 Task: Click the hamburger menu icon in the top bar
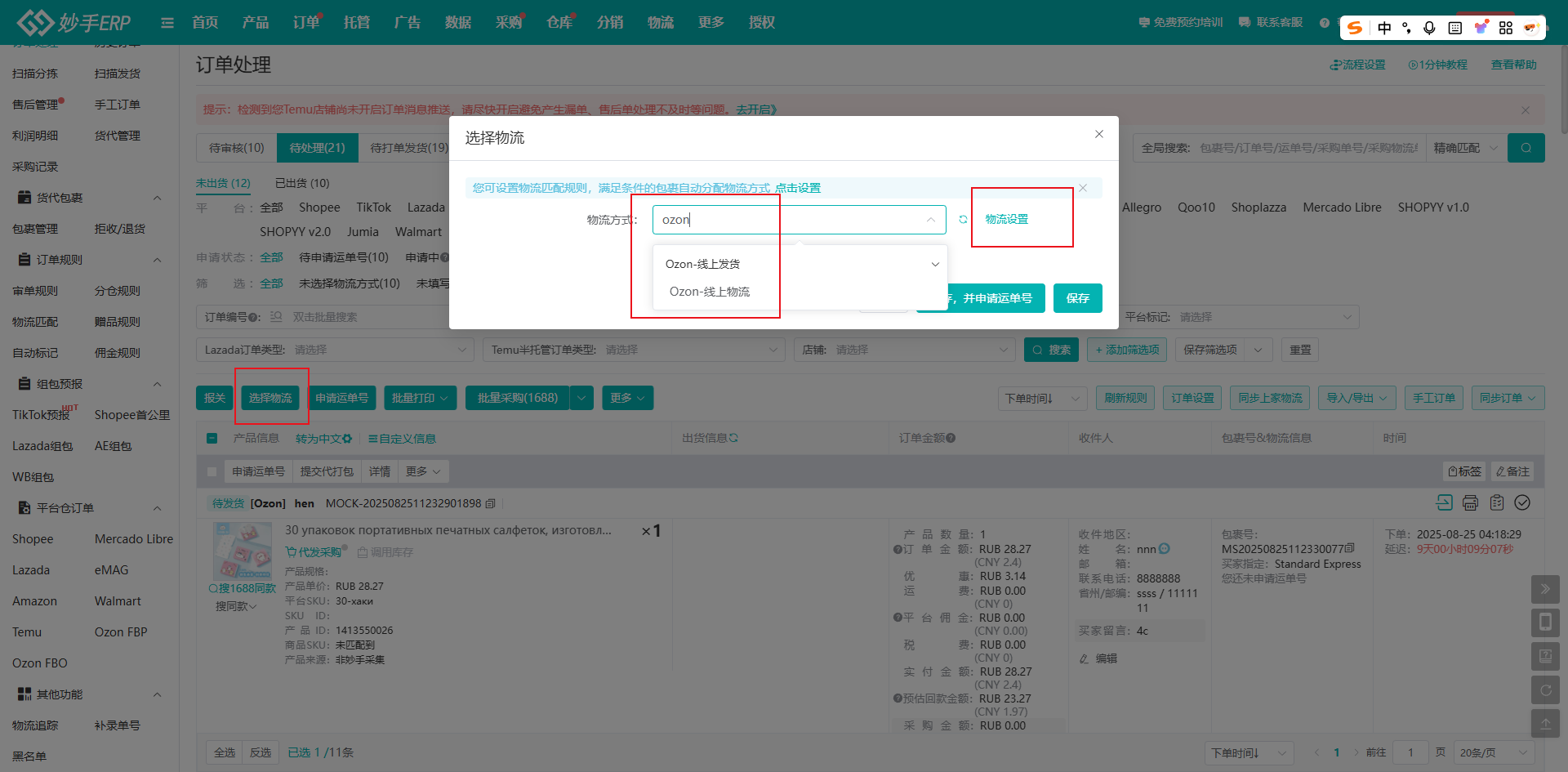coord(167,23)
